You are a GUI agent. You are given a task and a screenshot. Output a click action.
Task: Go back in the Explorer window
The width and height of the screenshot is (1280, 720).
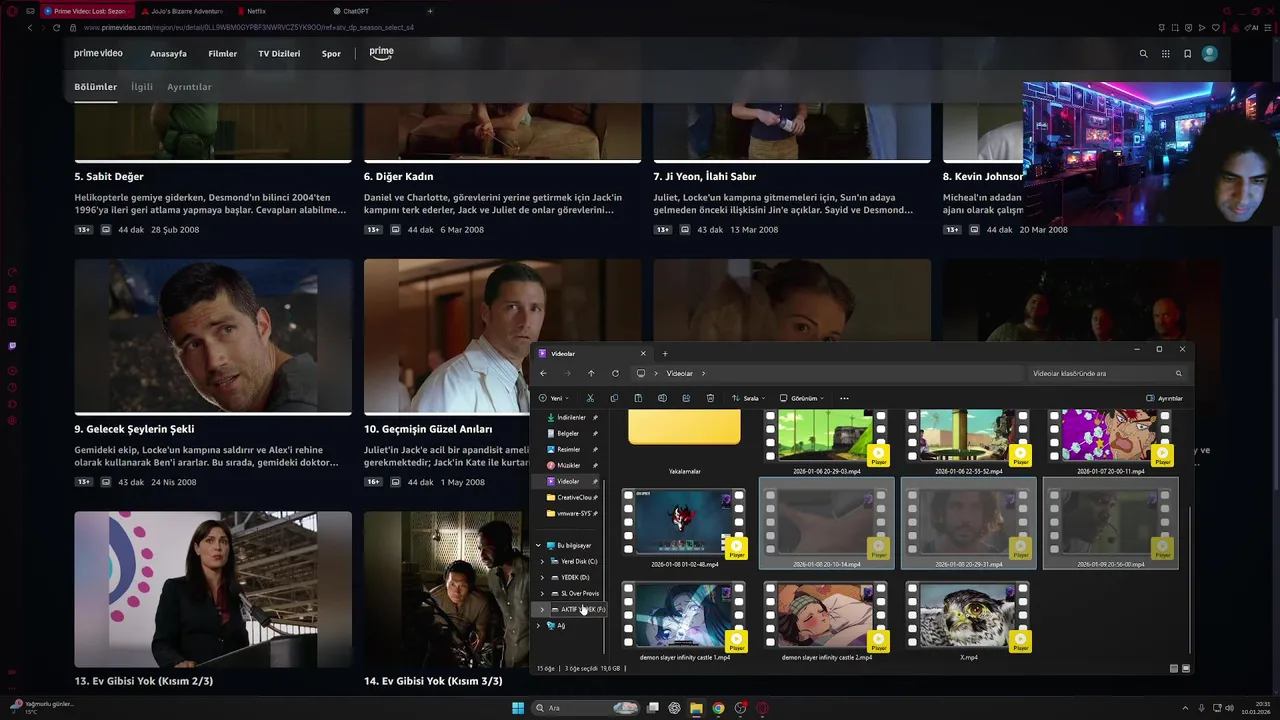click(543, 373)
